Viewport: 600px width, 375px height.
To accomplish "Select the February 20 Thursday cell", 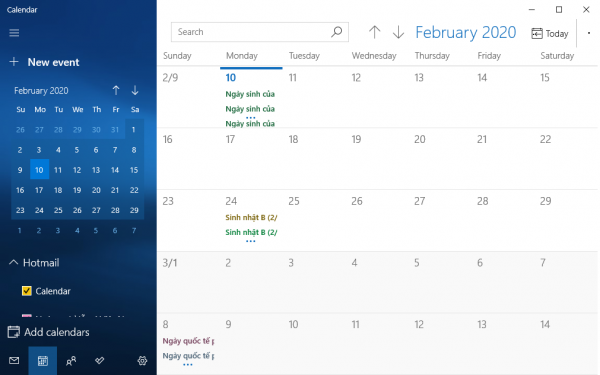I will (x=440, y=159).
